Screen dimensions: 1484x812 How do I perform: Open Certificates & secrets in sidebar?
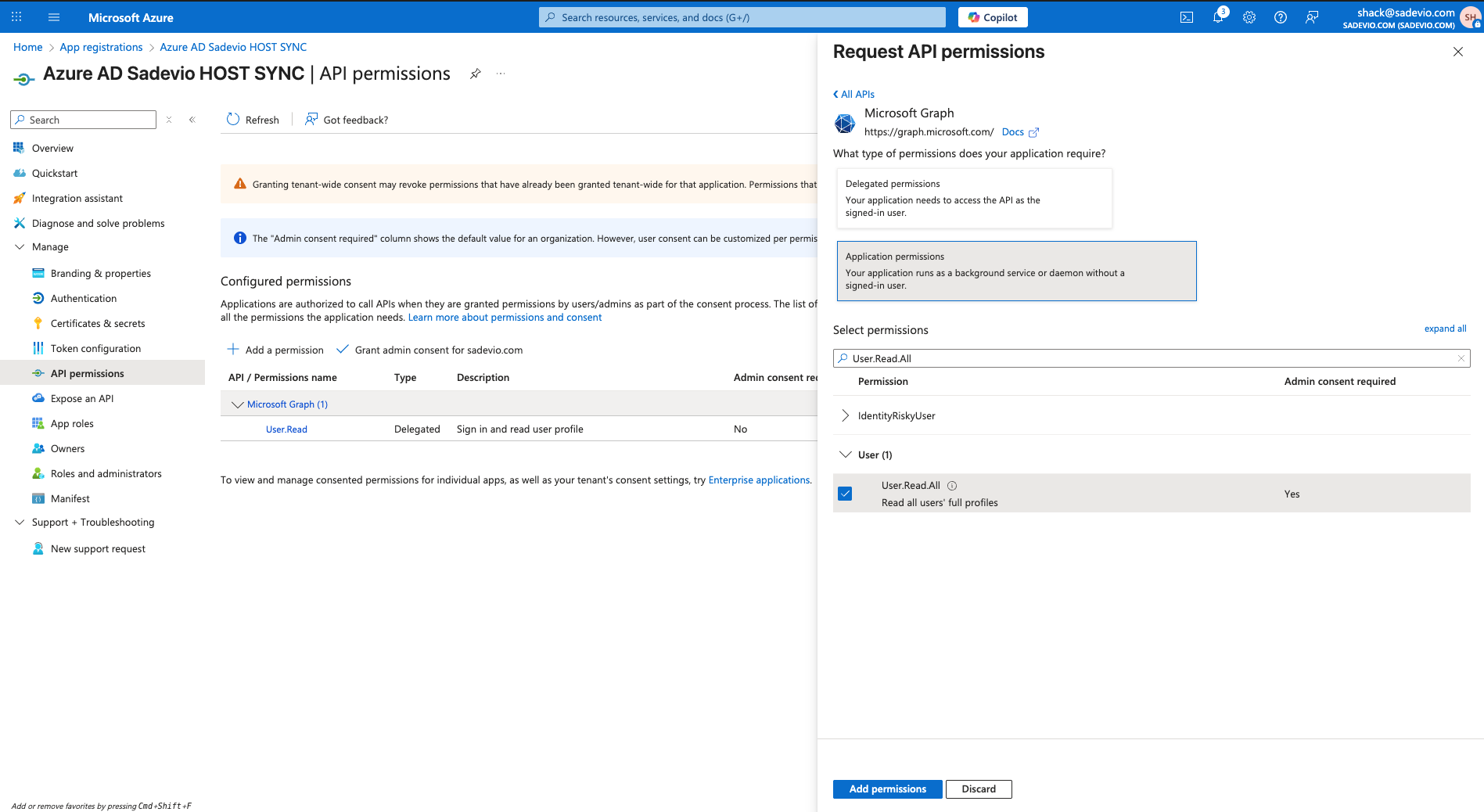98,323
